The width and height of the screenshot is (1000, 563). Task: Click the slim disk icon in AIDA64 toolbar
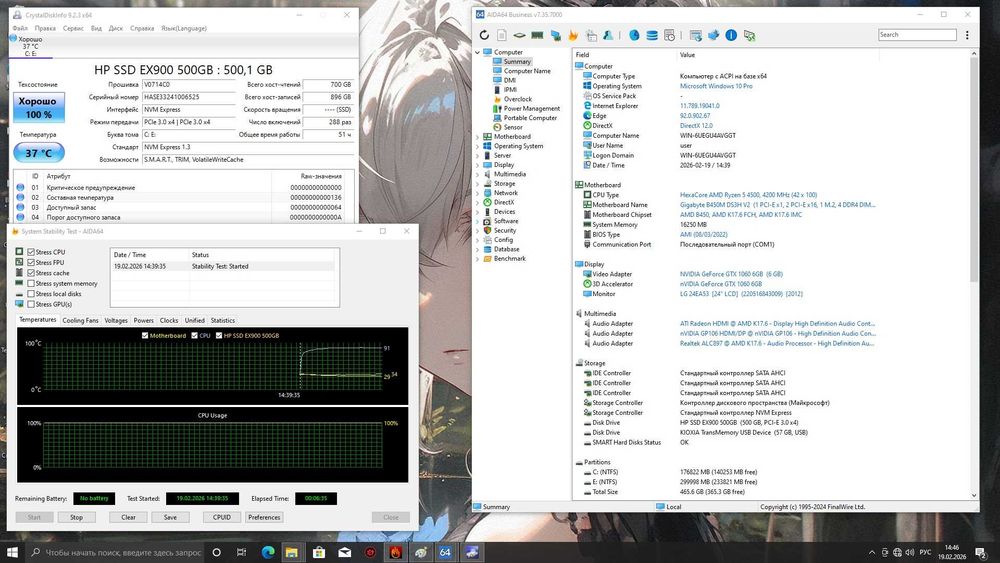pos(520,35)
